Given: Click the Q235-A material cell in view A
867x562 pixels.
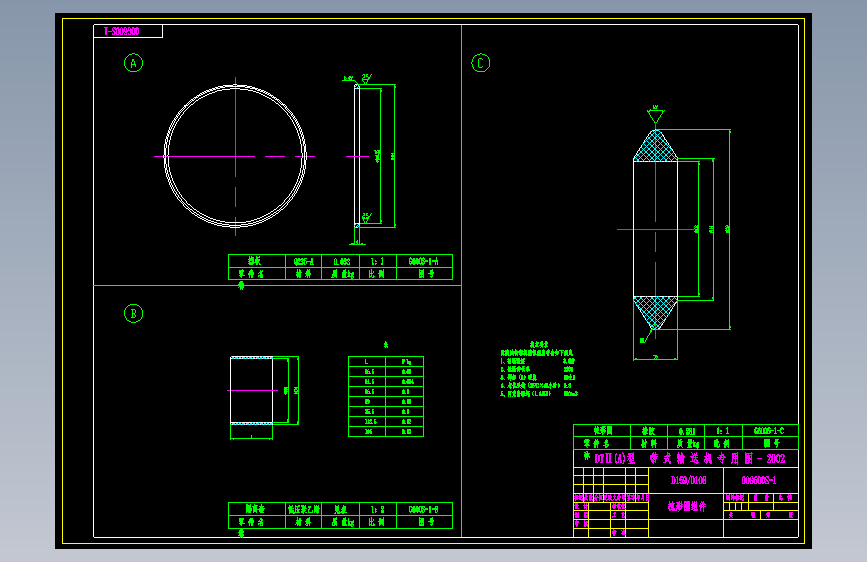Looking at the screenshot, I should click(x=304, y=261).
